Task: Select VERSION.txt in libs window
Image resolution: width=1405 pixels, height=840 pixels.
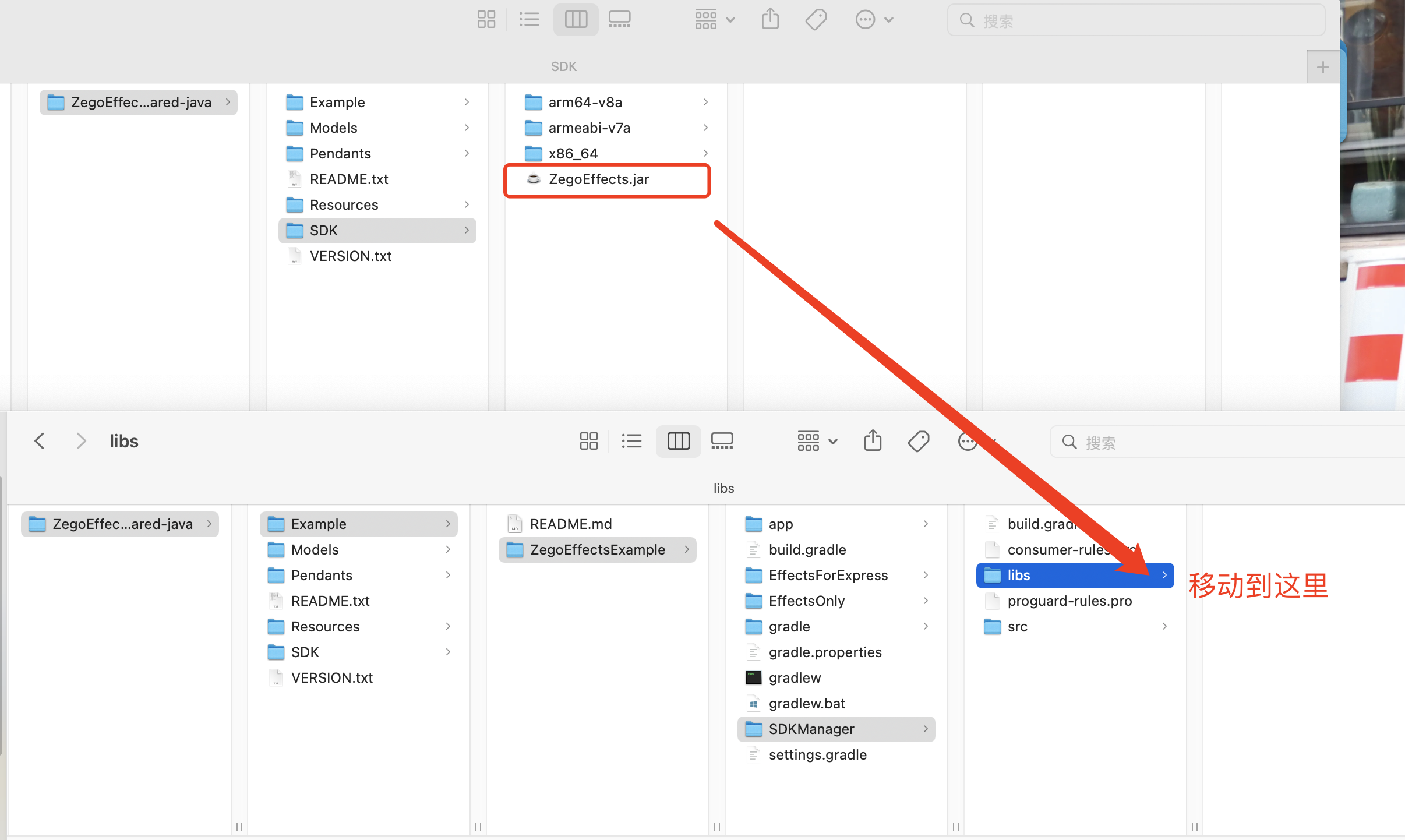Action: click(359, 678)
